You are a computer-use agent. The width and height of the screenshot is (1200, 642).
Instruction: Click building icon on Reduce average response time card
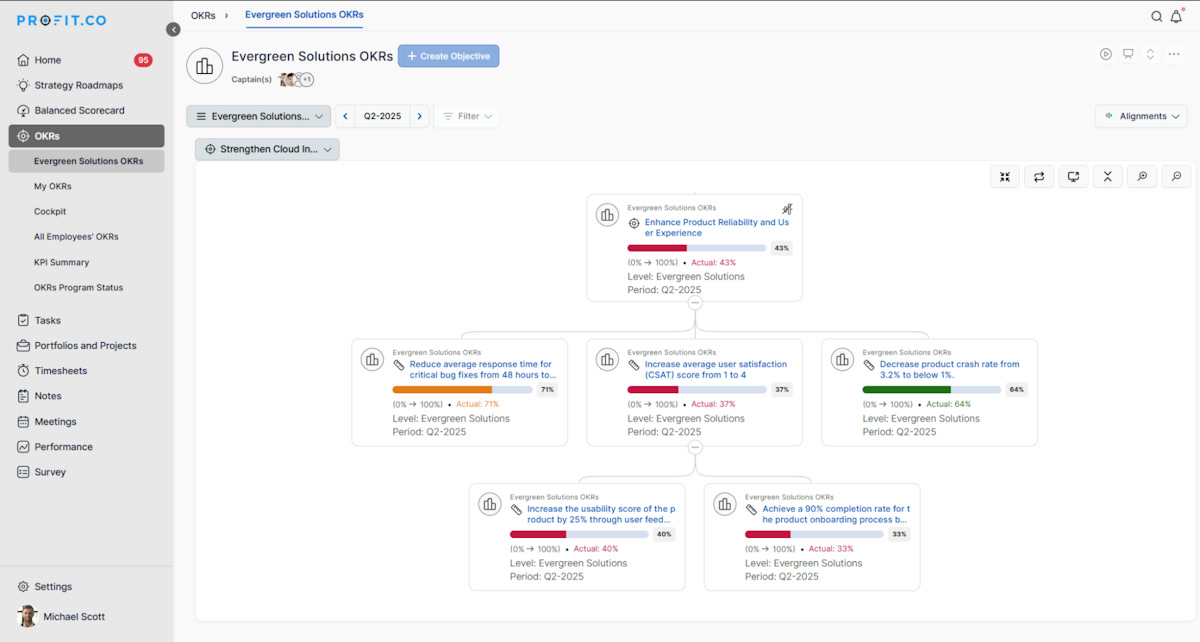(372, 359)
